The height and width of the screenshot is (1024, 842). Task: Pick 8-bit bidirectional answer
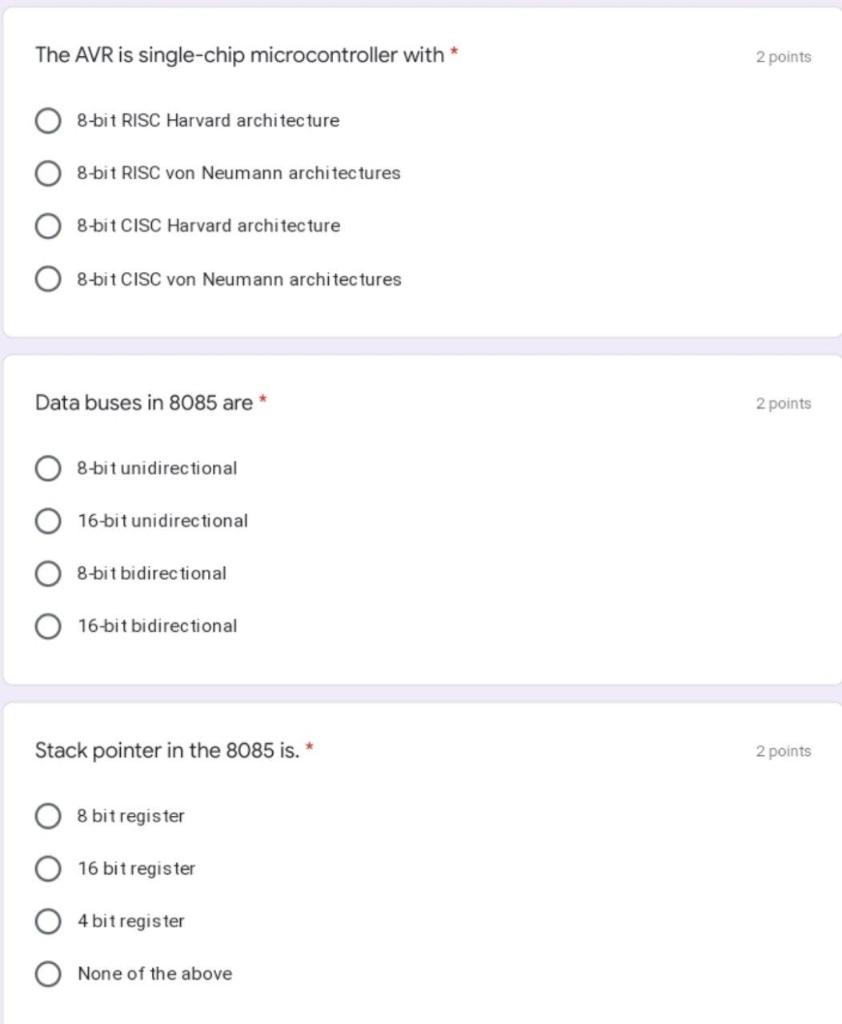tap(48, 573)
